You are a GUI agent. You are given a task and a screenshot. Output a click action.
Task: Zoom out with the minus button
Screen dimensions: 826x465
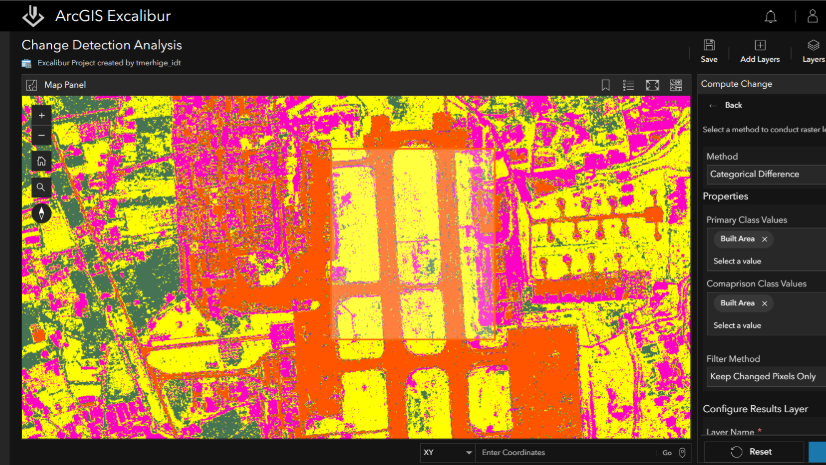[42, 135]
